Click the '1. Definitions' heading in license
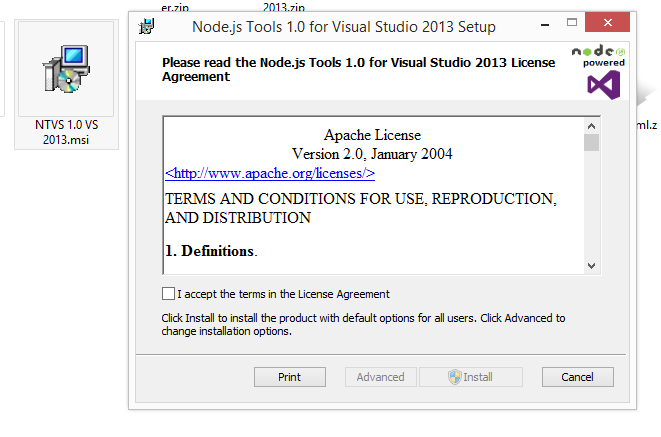The width and height of the screenshot is (661, 437). click(x=211, y=251)
